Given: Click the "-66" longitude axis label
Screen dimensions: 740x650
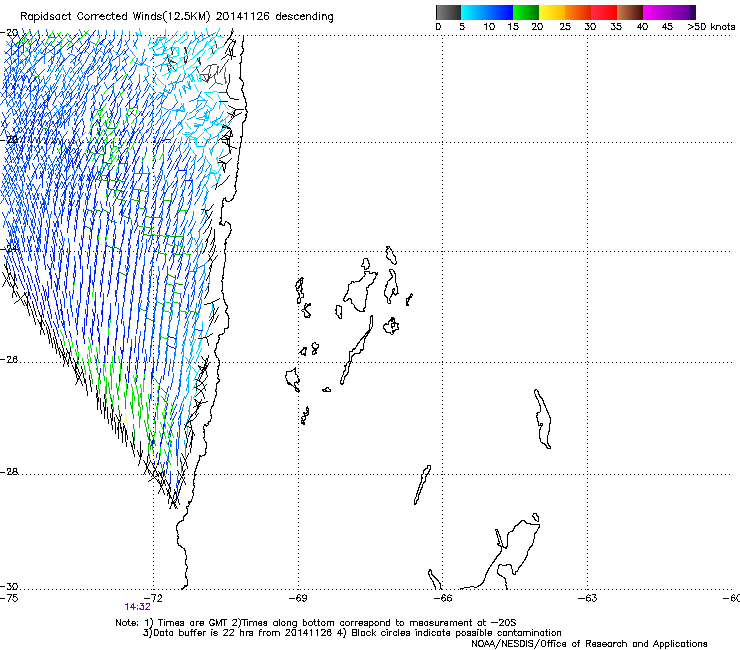Looking at the screenshot, I should tap(443, 598).
